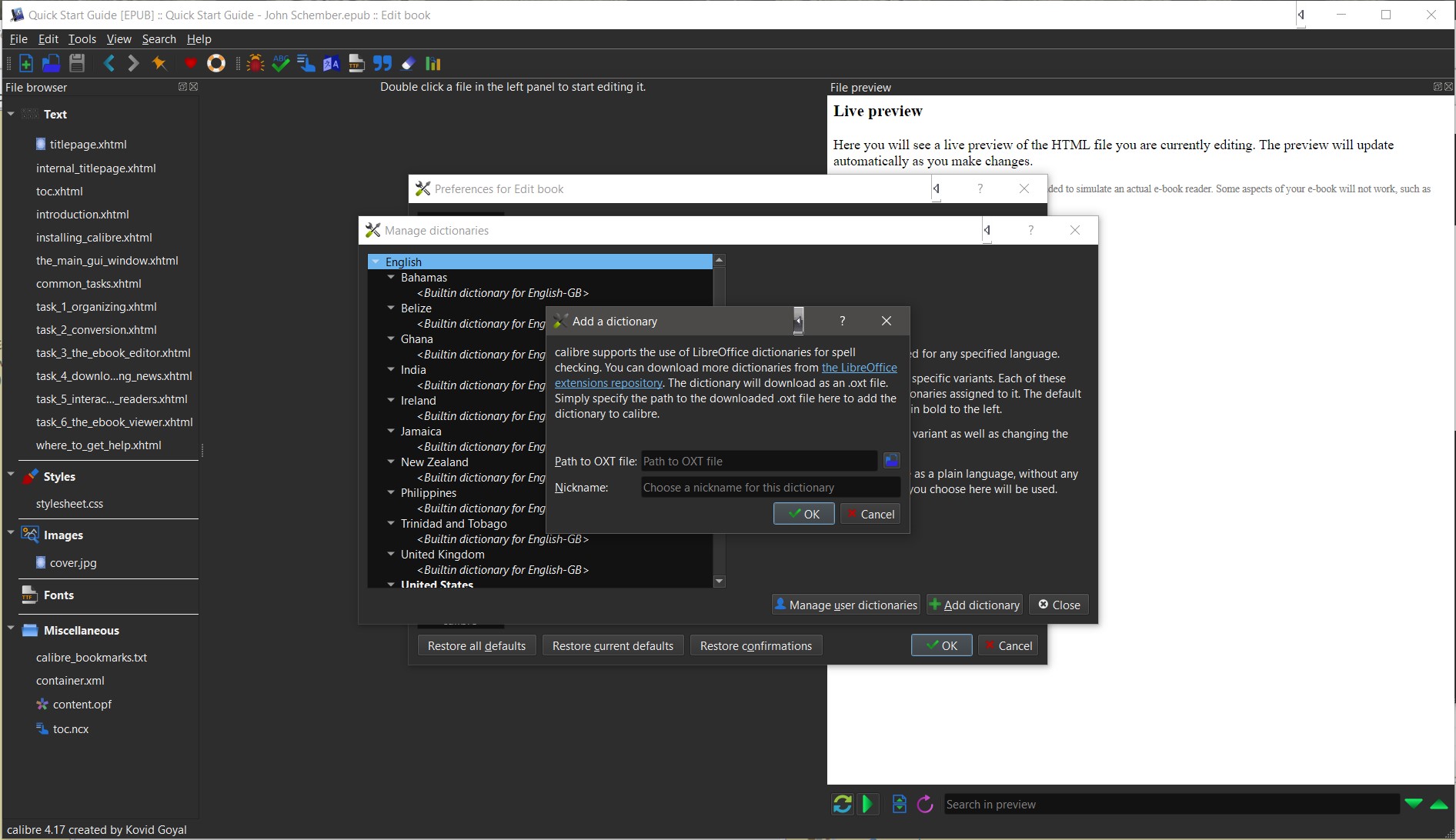
Task: Open the View menu
Action: (x=119, y=39)
